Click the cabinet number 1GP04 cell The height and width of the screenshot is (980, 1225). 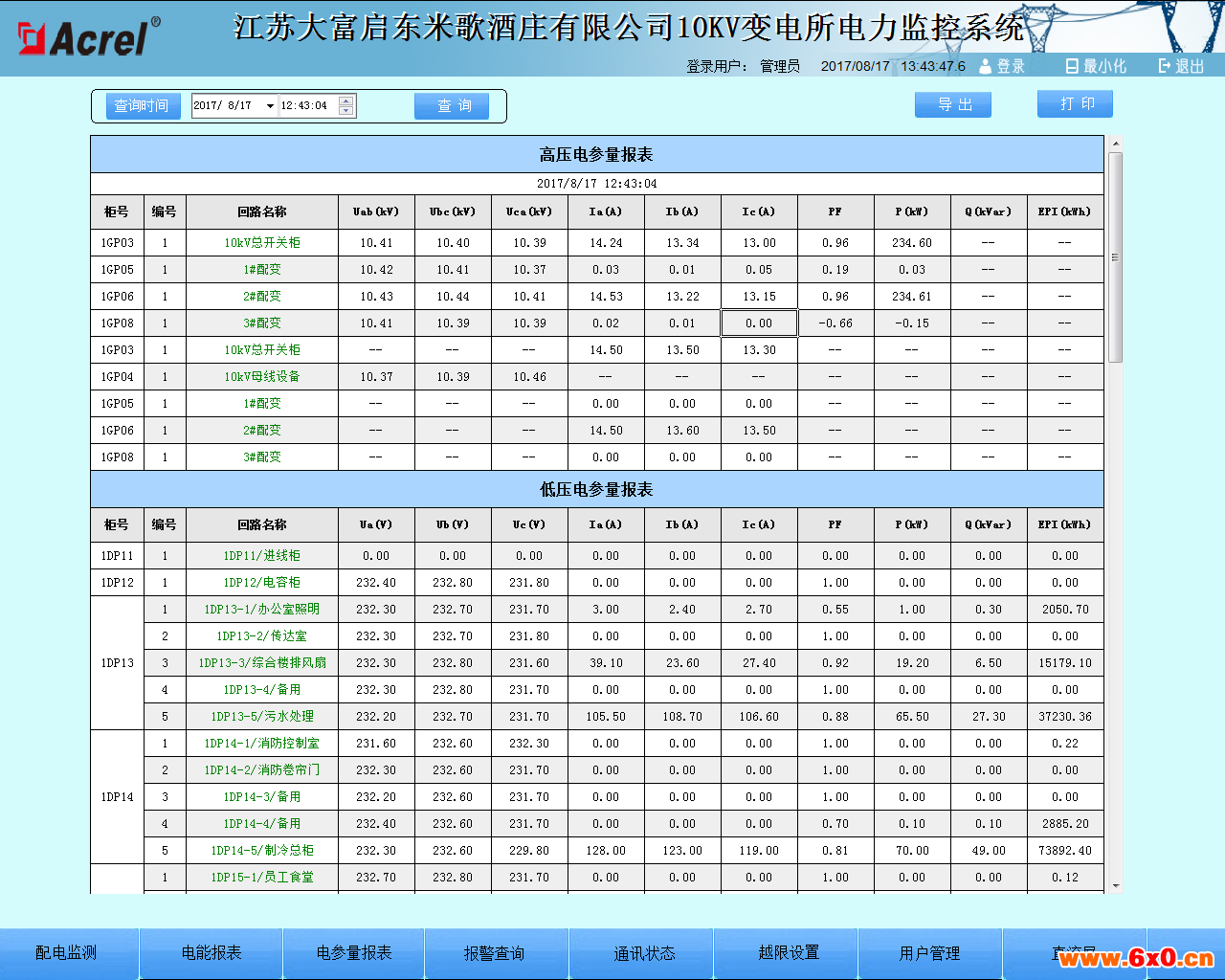coord(118,377)
